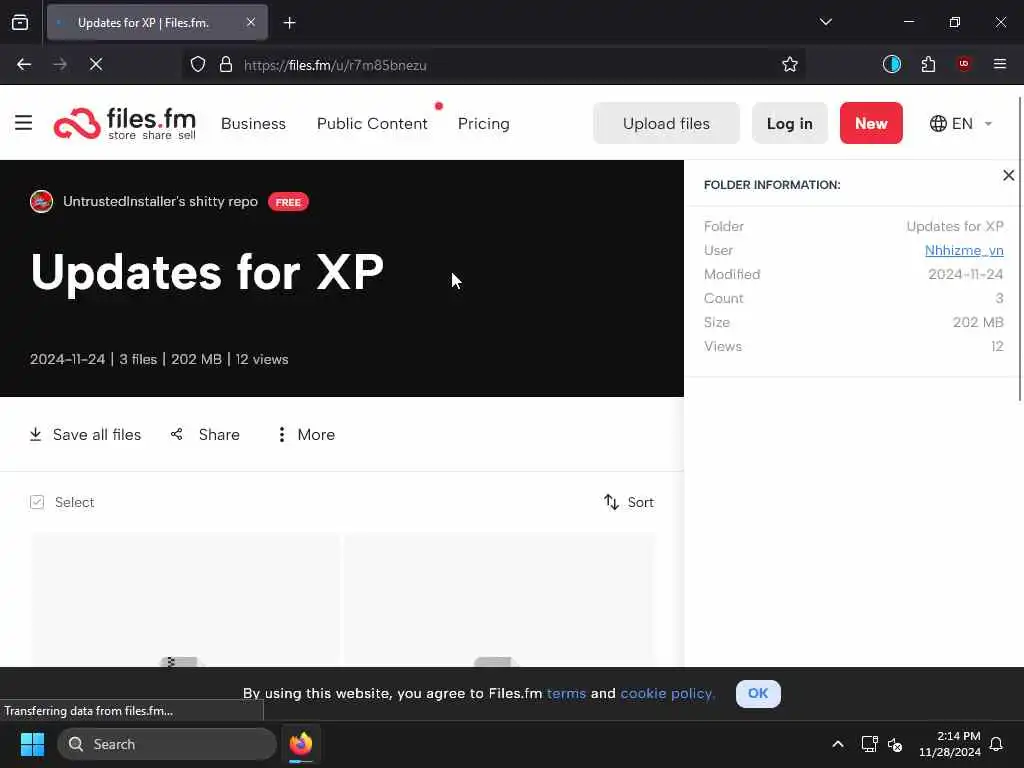Open the Sort options
The image size is (1024, 768).
(x=628, y=502)
